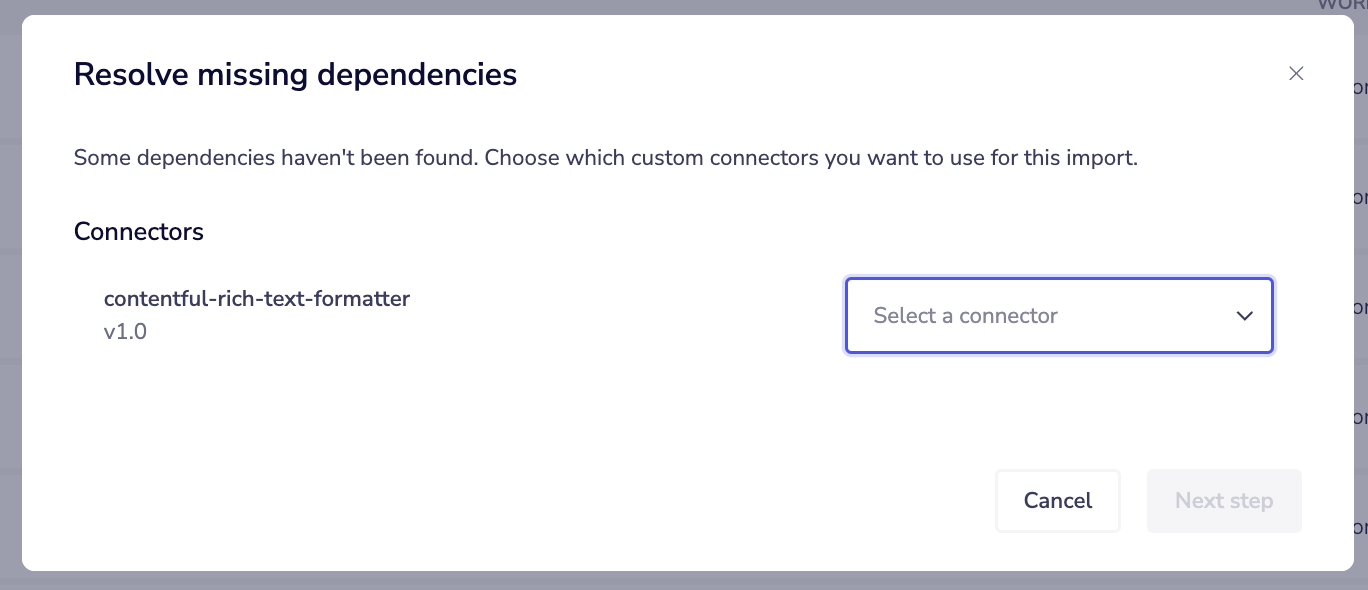This screenshot has height=590, width=1368.
Task: Expand connector choices for contentful-rich-text-formatter
Action: (1058, 316)
